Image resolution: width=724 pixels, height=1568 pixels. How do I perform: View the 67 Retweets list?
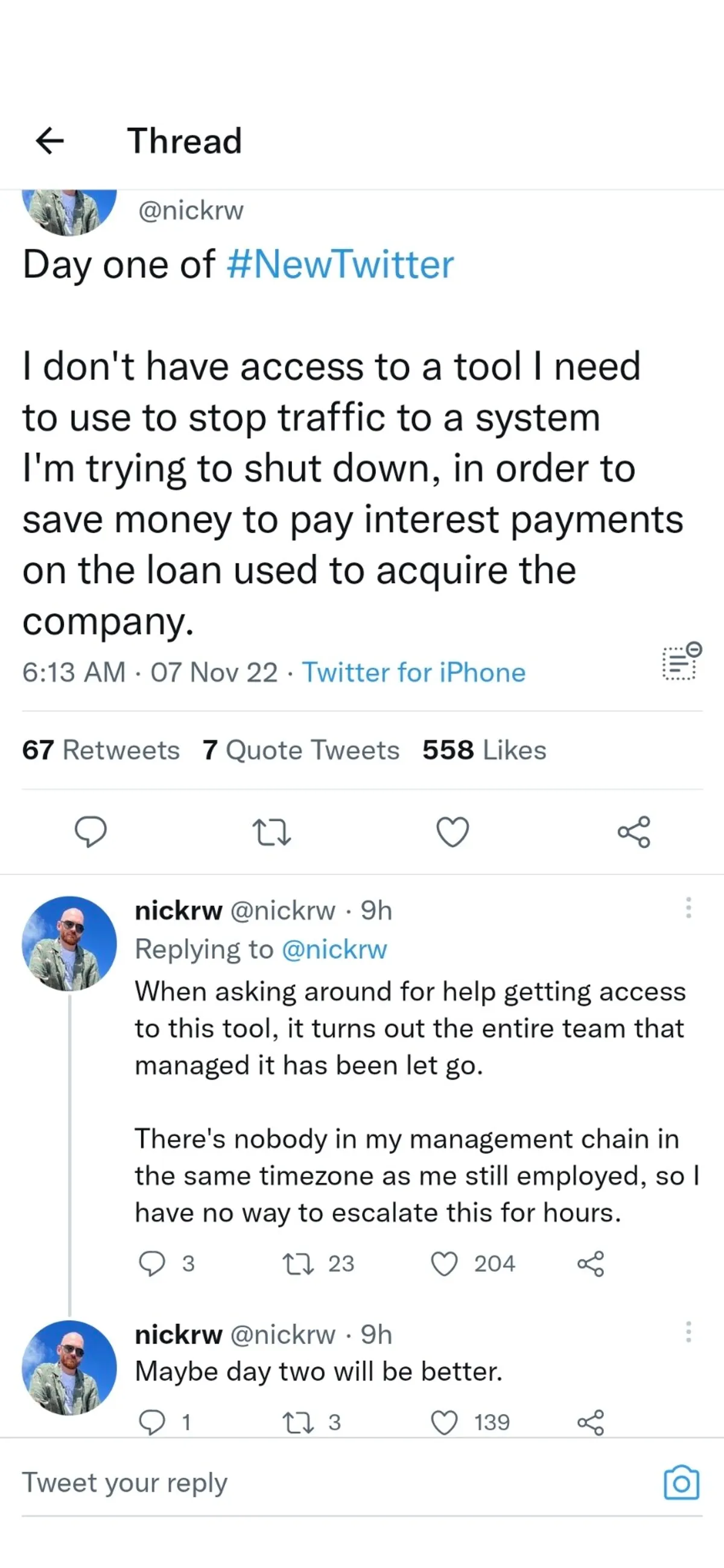point(101,750)
